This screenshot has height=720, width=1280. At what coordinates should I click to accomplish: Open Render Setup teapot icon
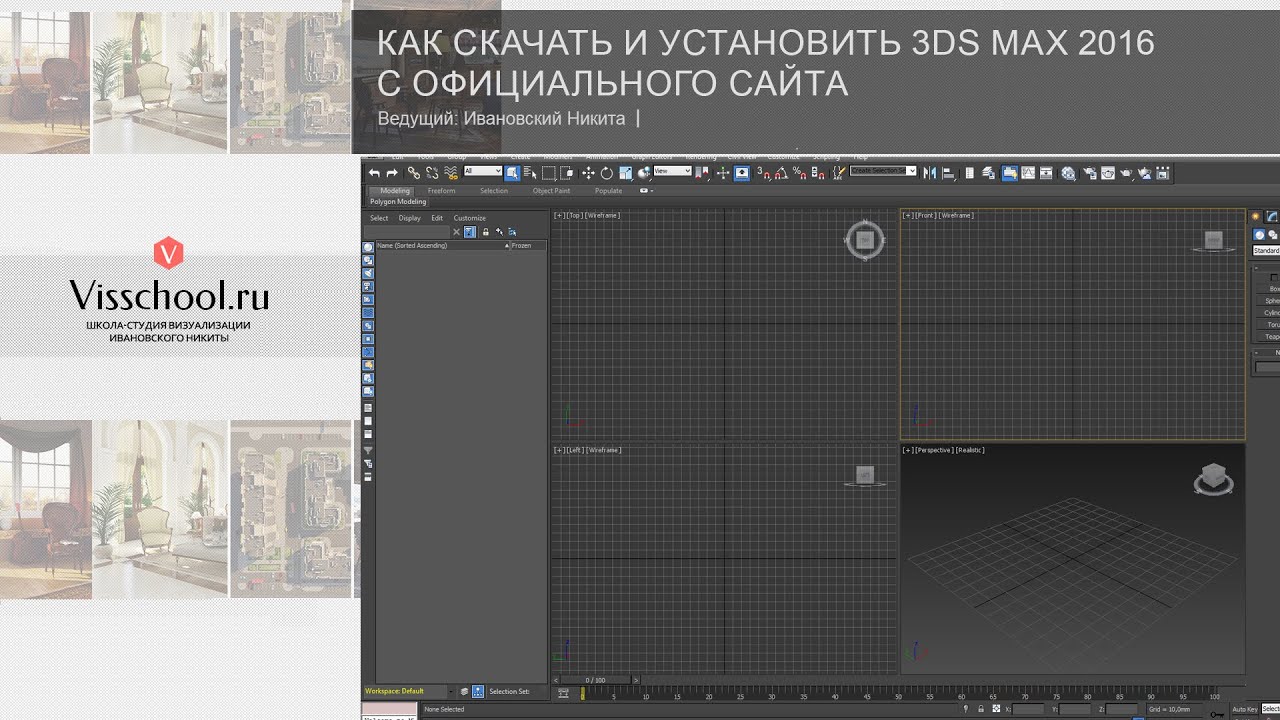(1088, 173)
